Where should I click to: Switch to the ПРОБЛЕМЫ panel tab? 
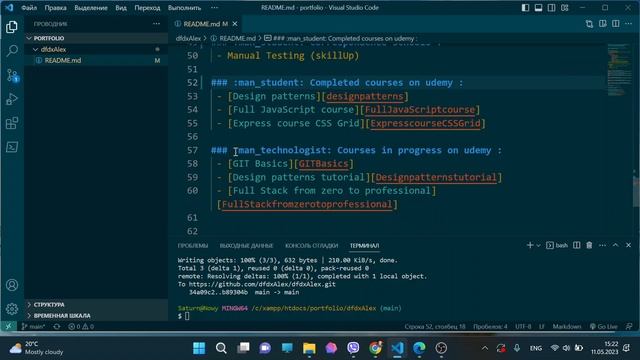coord(193,245)
